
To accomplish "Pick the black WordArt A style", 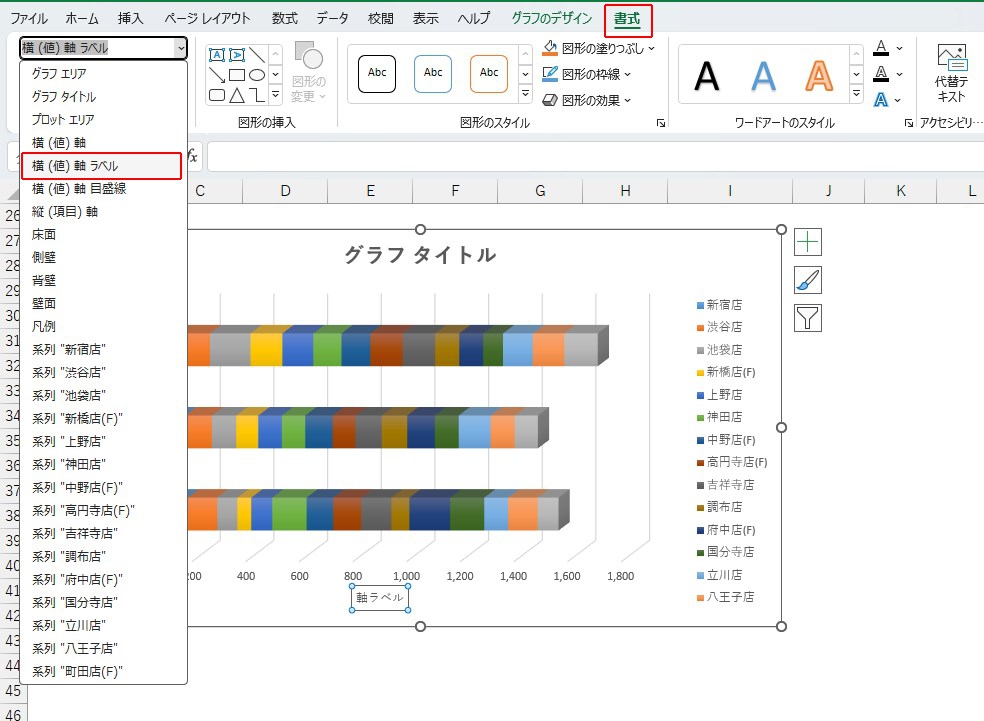I will pyautogui.click(x=707, y=76).
